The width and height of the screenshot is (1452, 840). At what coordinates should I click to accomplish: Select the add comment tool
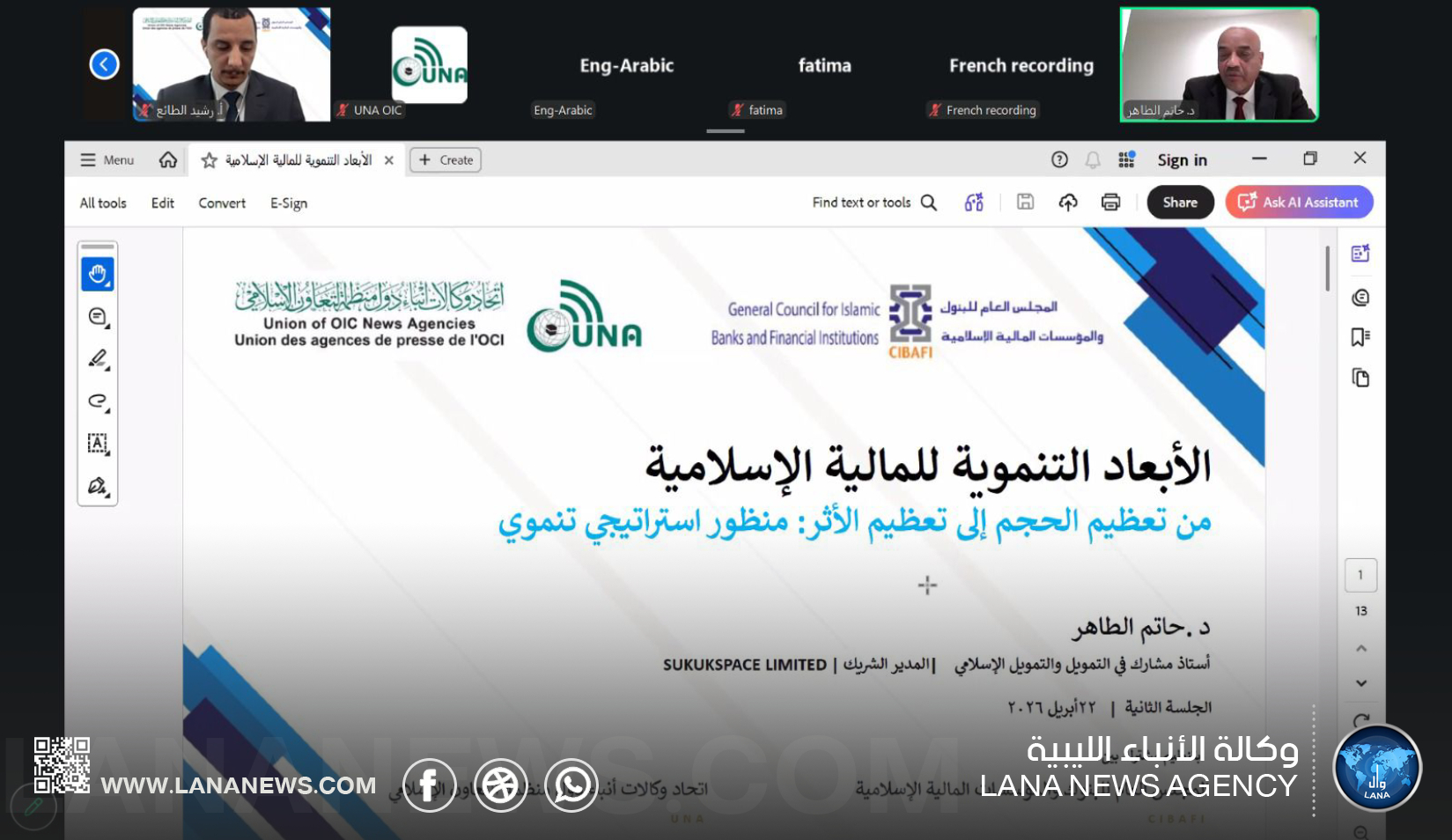point(98,317)
